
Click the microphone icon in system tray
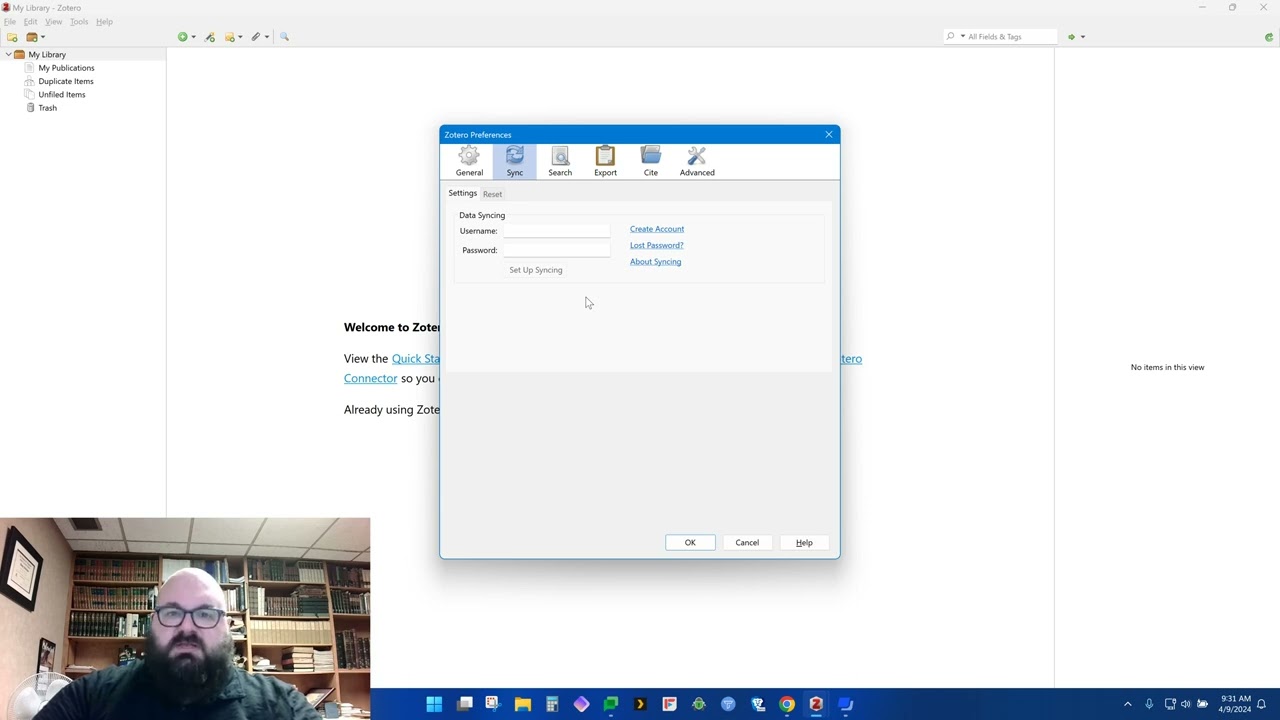[x=1149, y=704]
